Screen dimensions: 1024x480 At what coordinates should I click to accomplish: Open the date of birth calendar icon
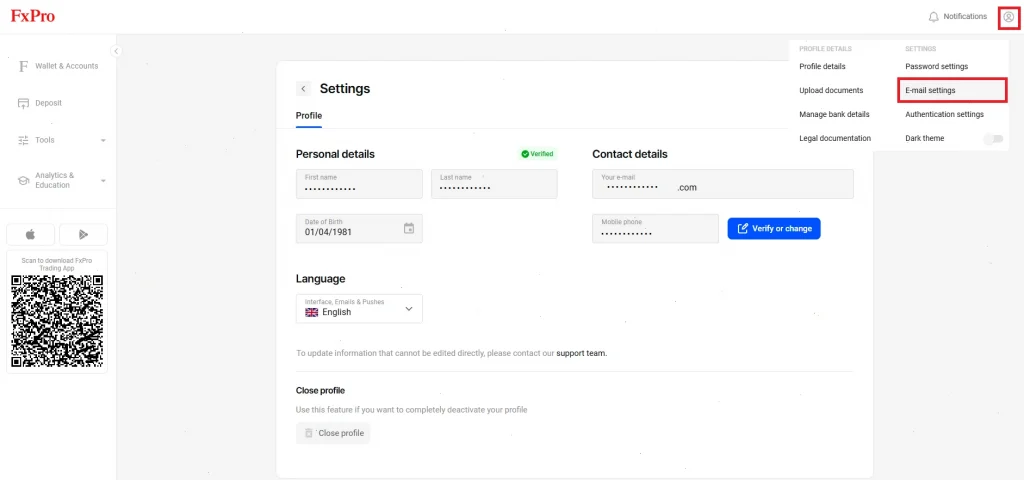408,228
